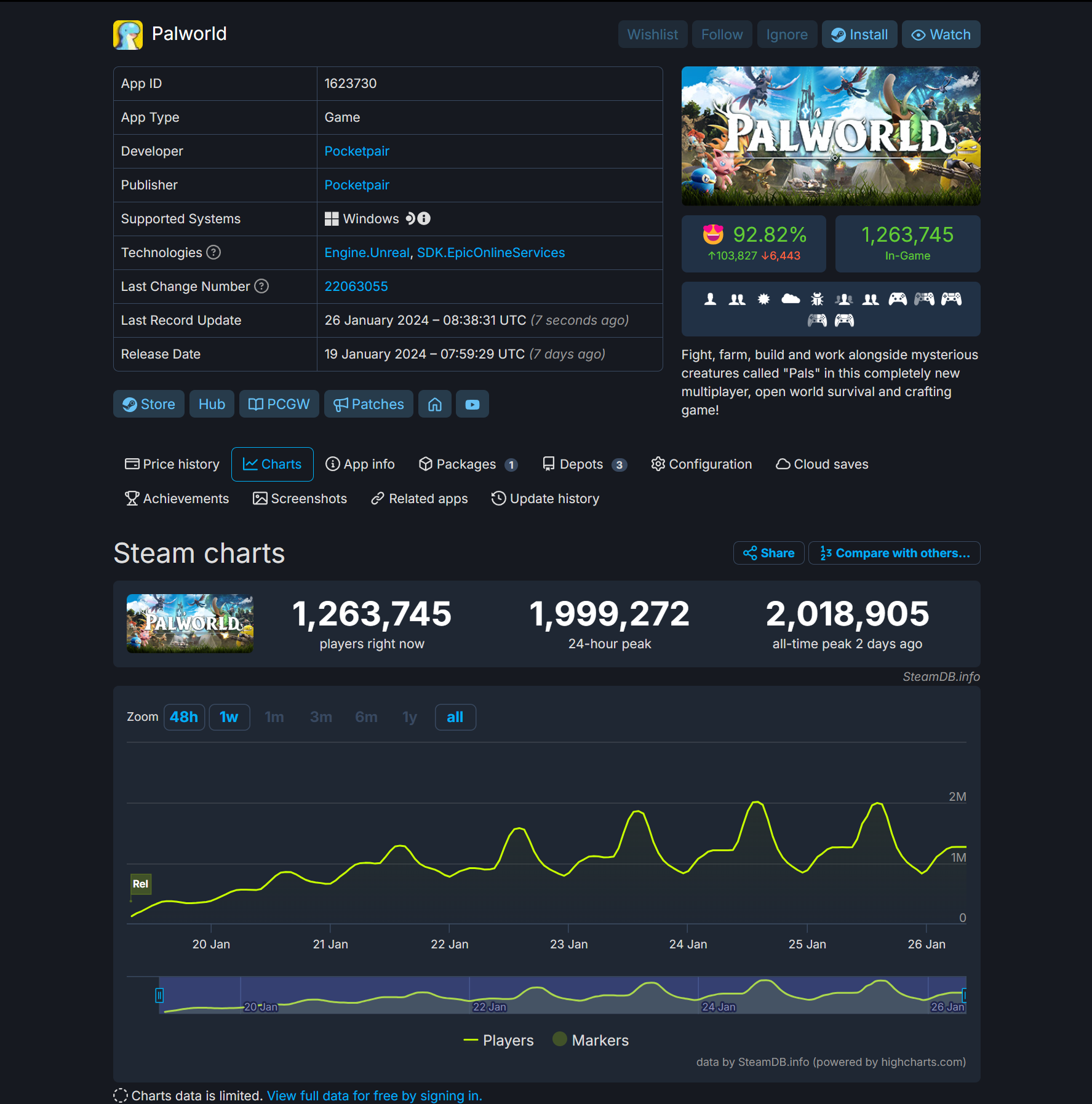1092x1104 pixels.
Task: Click the Palworld app icon beside the title
Action: (x=128, y=34)
